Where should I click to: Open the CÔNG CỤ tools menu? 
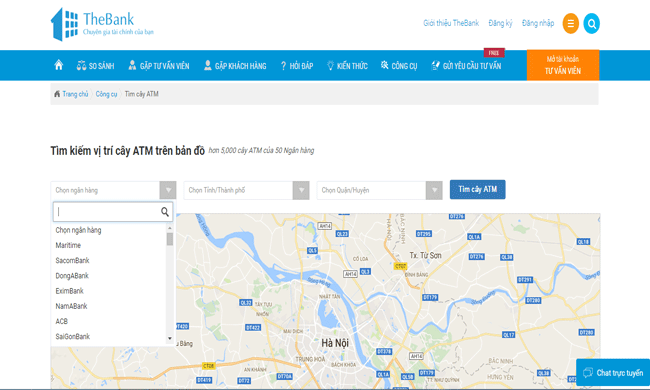pos(399,65)
